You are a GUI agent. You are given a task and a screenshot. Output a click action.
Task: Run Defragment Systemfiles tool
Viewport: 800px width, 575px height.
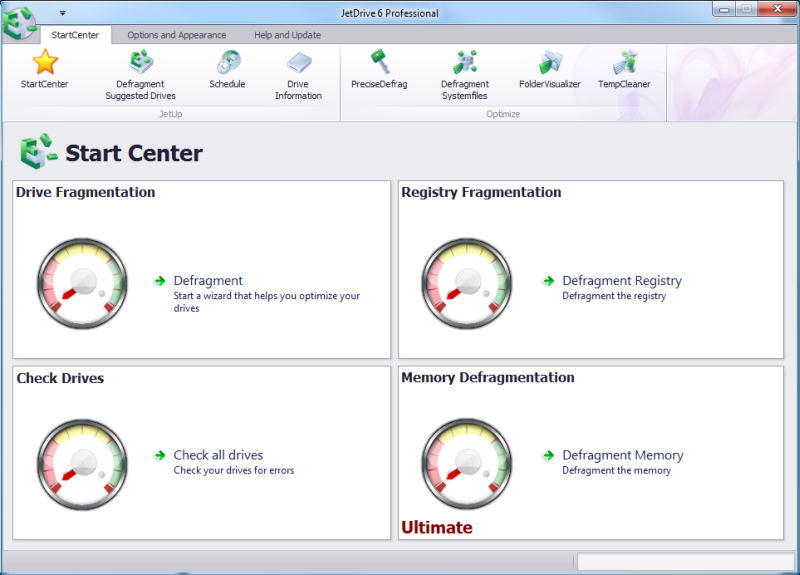pyautogui.click(x=465, y=75)
